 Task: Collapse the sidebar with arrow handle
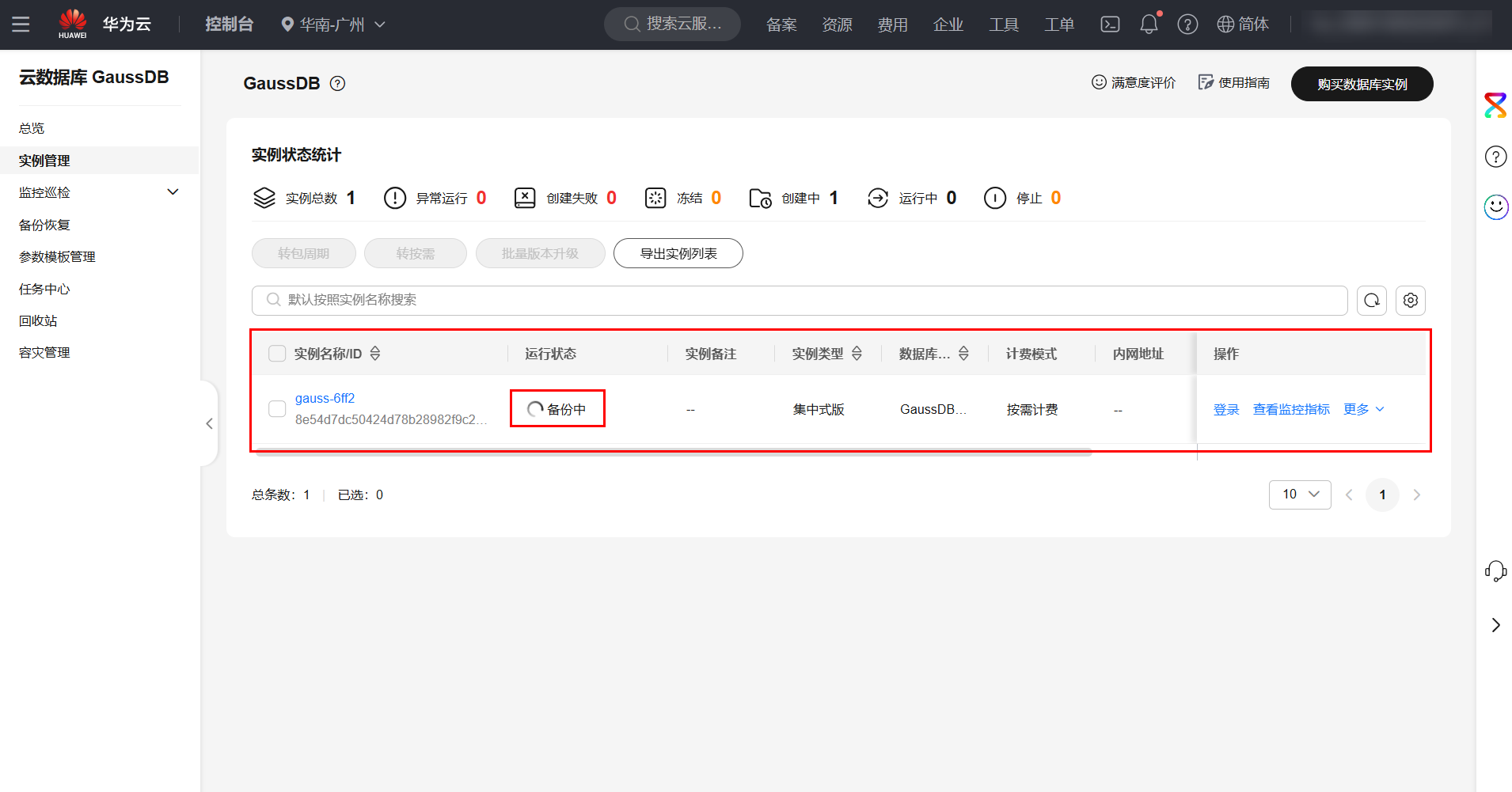209,423
